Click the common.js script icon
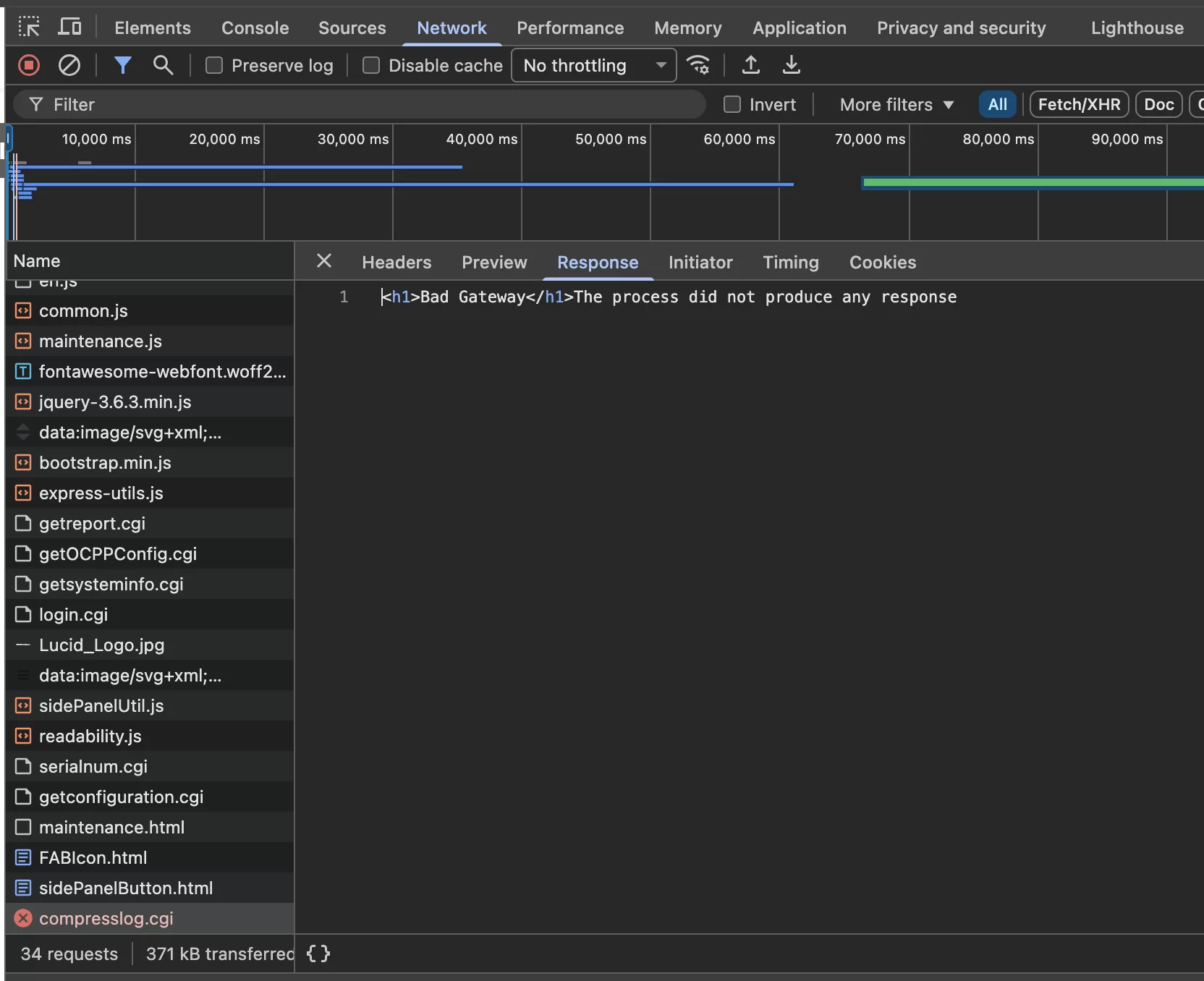This screenshot has width=1204, height=981. click(x=23, y=311)
